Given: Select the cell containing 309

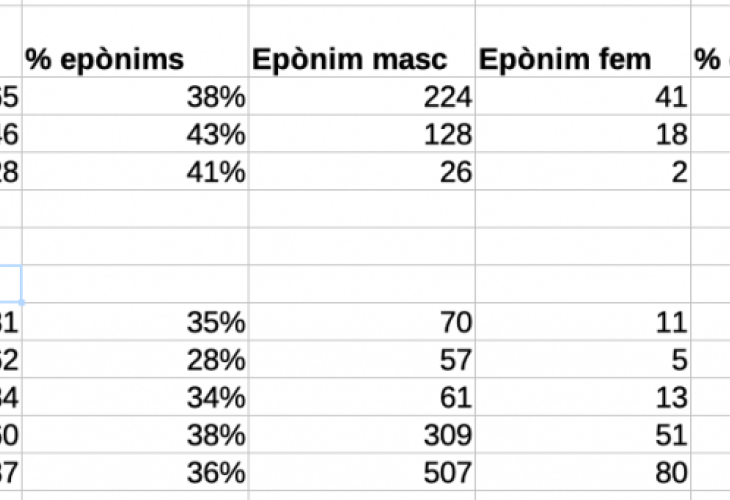Looking at the screenshot, I should tap(362, 434).
